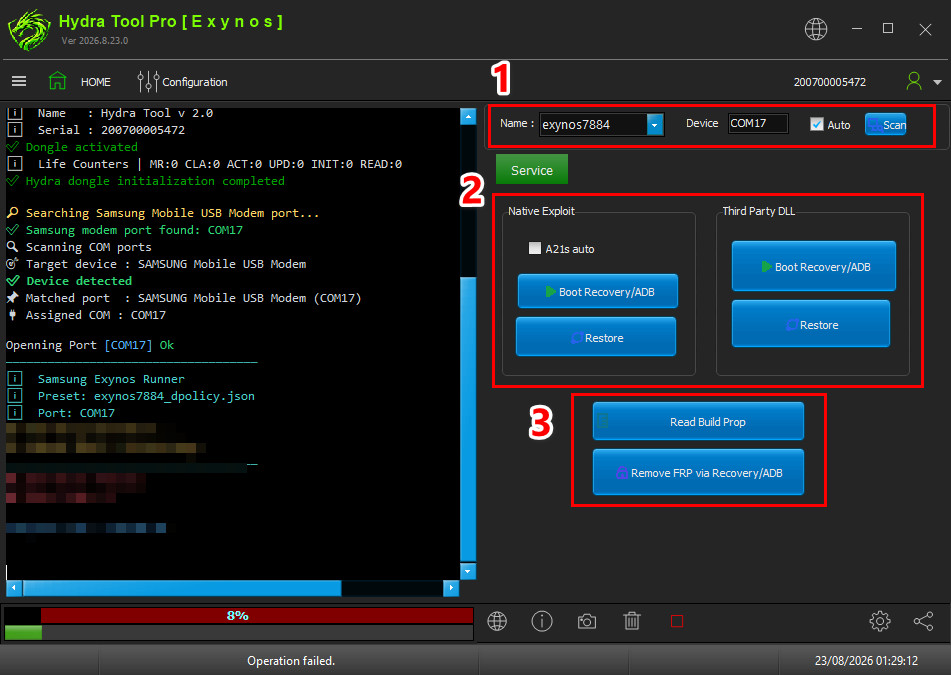The image size is (951, 675).
Task: Click the green HOME house icon
Action: (57, 81)
